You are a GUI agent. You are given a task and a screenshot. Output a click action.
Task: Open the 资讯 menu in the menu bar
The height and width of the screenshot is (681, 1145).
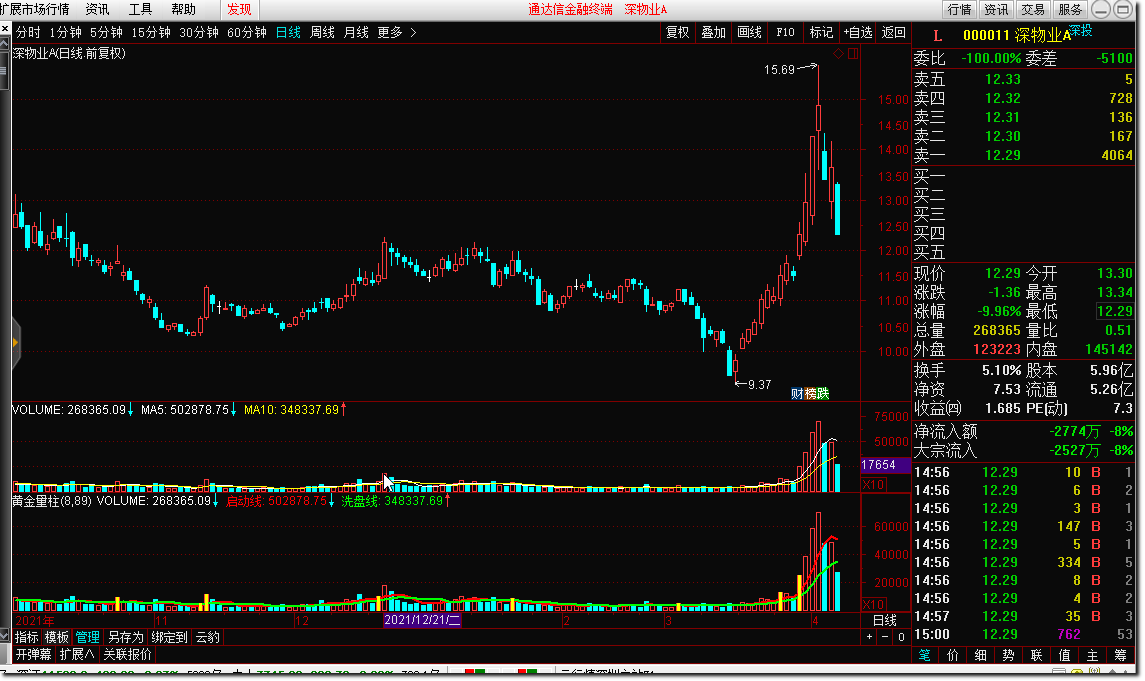click(x=97, y=9)
